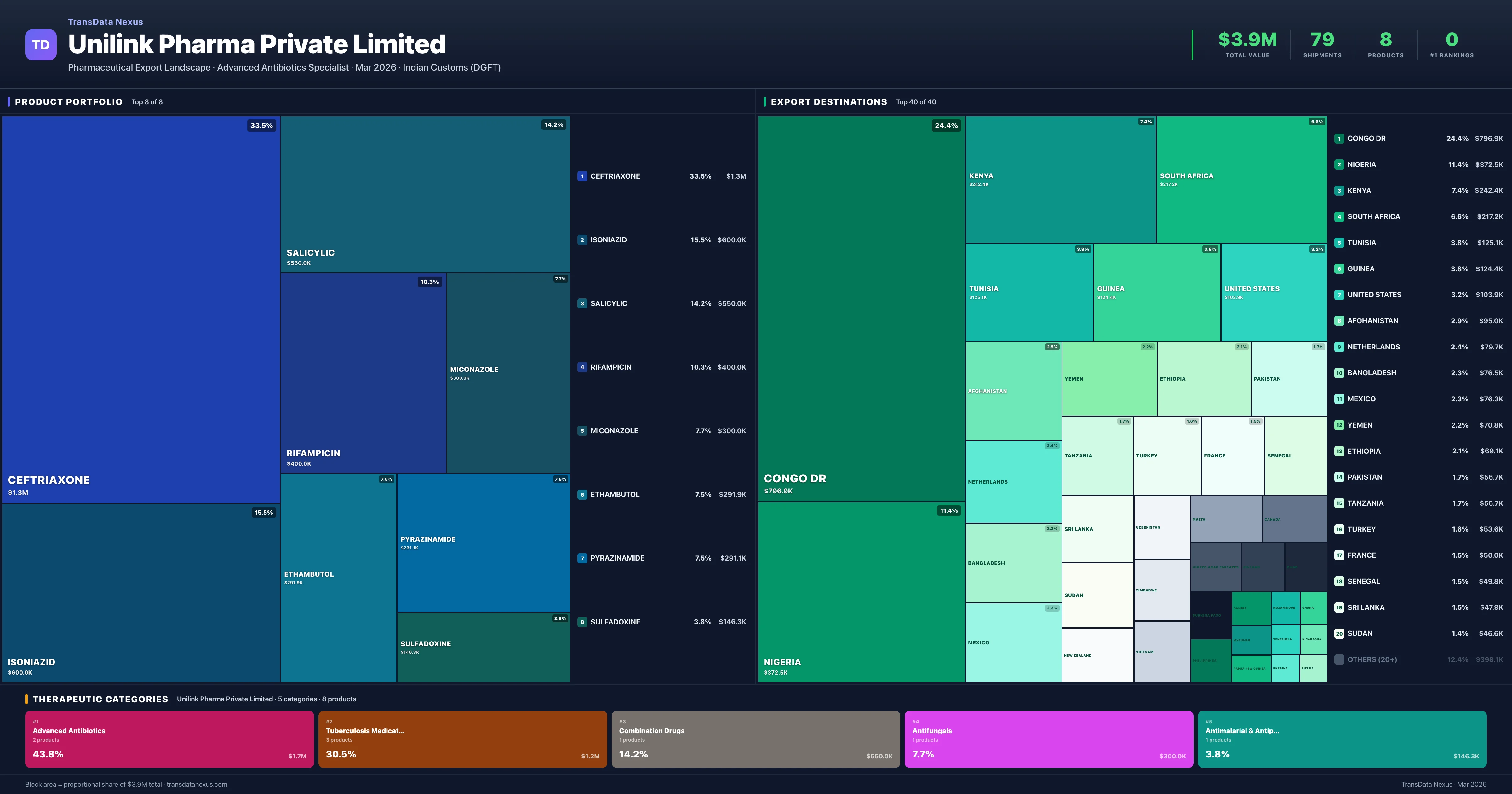Click rank 8 badge beside SULFADOXINE legend
Screen dimensions: 1512x794
[582, 622]
